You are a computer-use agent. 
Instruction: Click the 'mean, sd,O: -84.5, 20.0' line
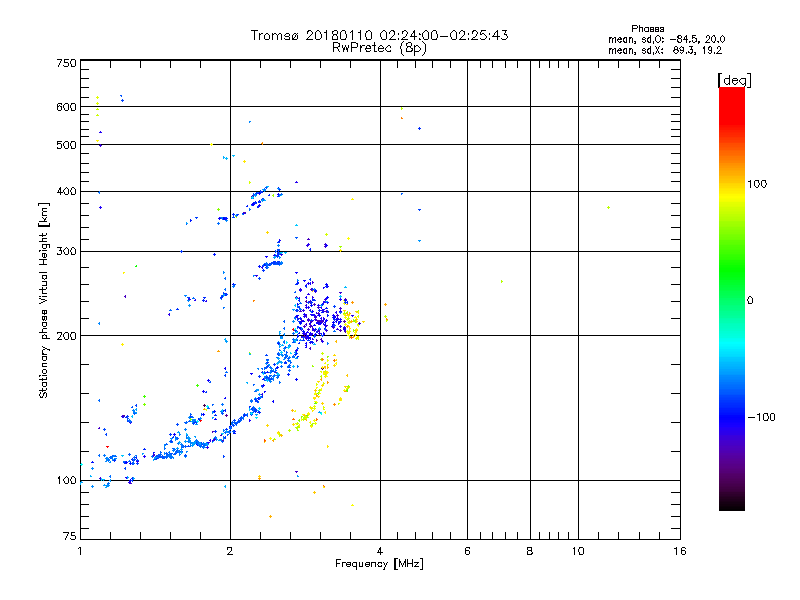(x=666, y=40)
